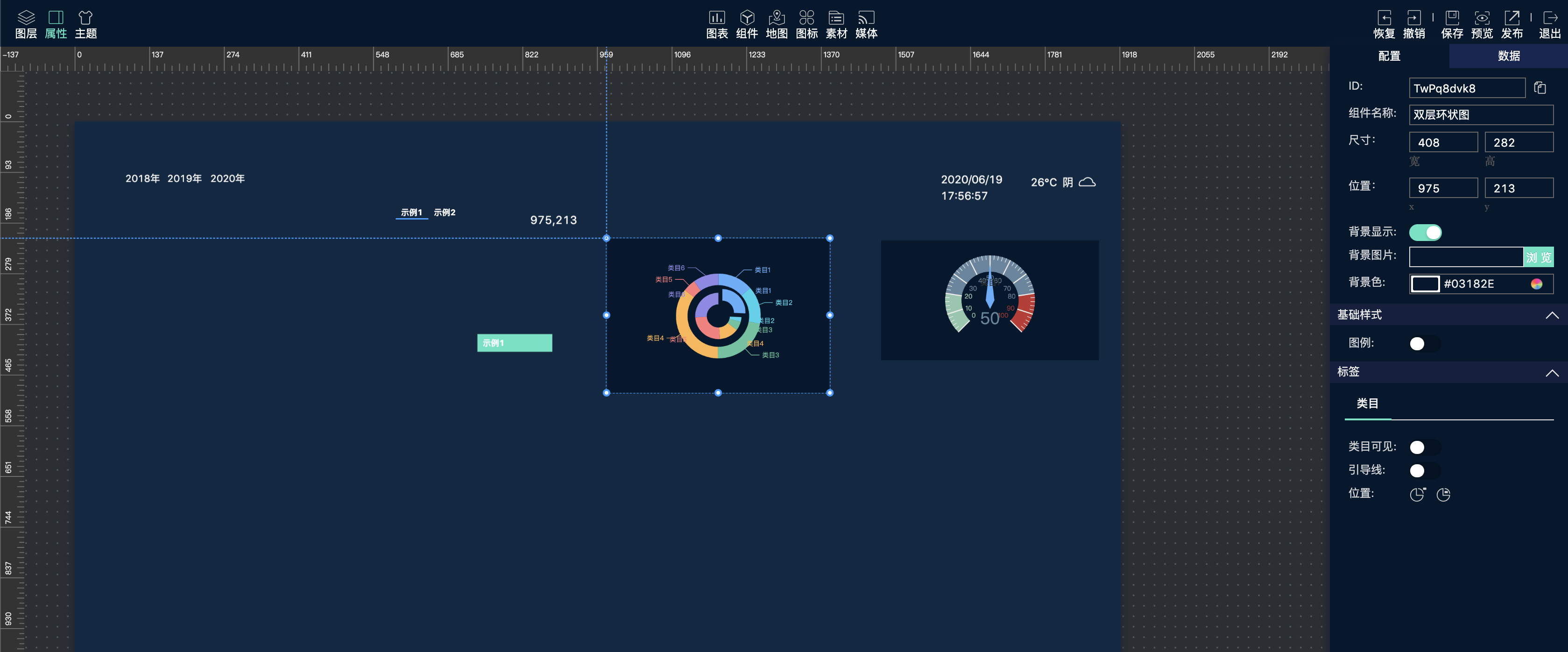Enable the 引导线 guide line toggle
Image resolution: width=1568 pixels, height=652 pixels.
tap(1424, 471)
